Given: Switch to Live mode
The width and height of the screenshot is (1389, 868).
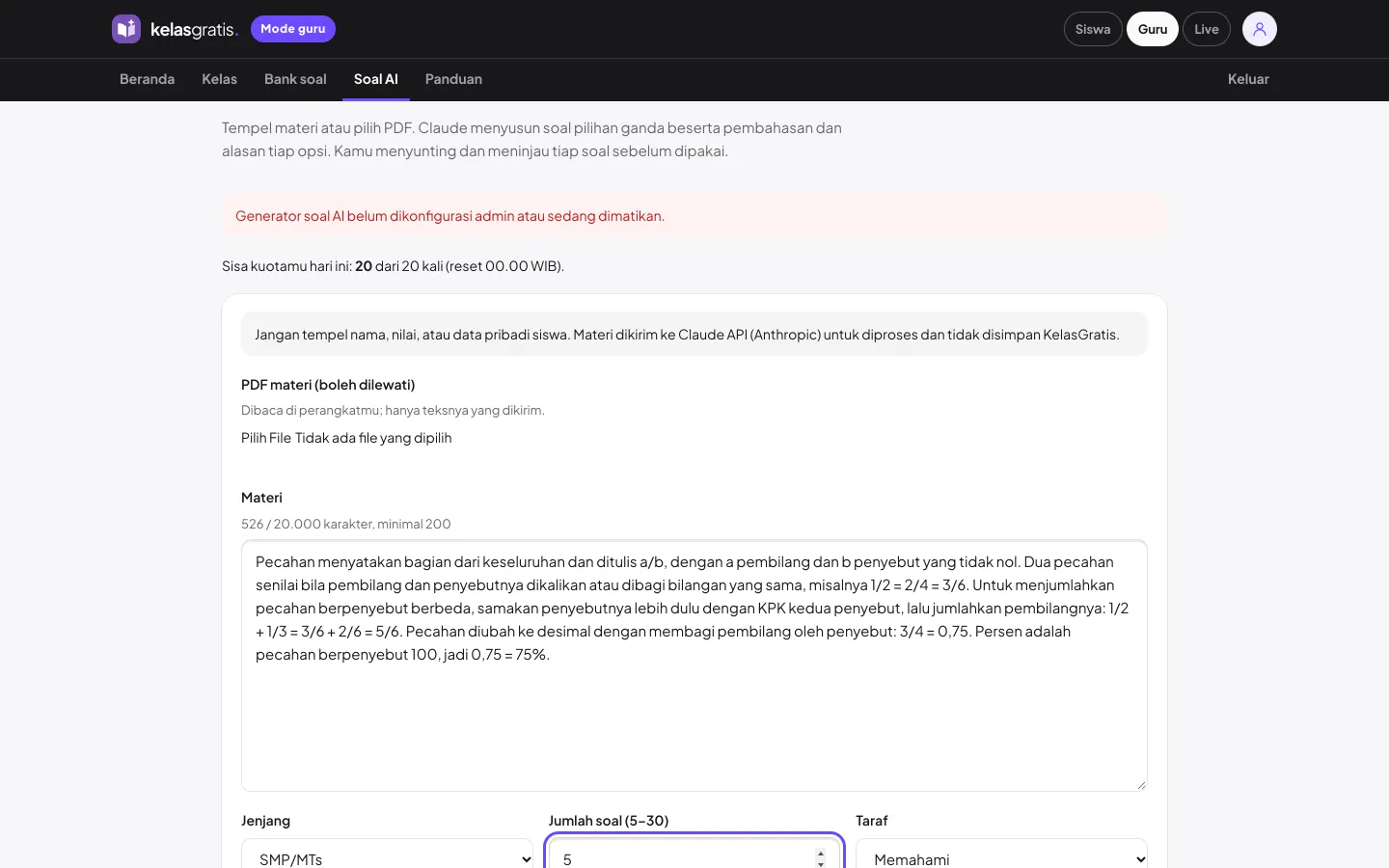Looking at the screenshot, I should [1207, 29].
